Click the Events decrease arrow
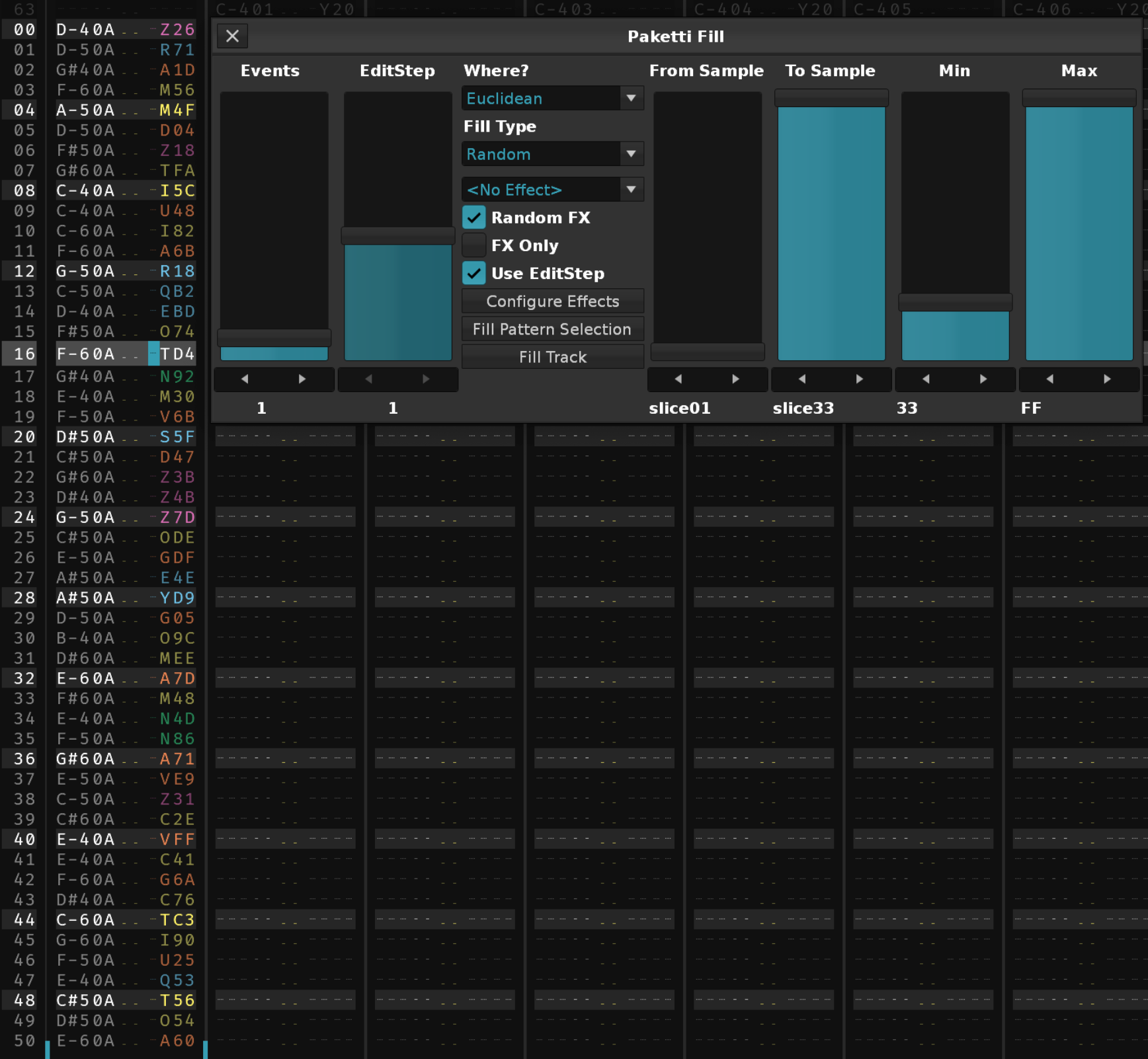This screenshot has width=1148, height=1059. tap(245, 379)
